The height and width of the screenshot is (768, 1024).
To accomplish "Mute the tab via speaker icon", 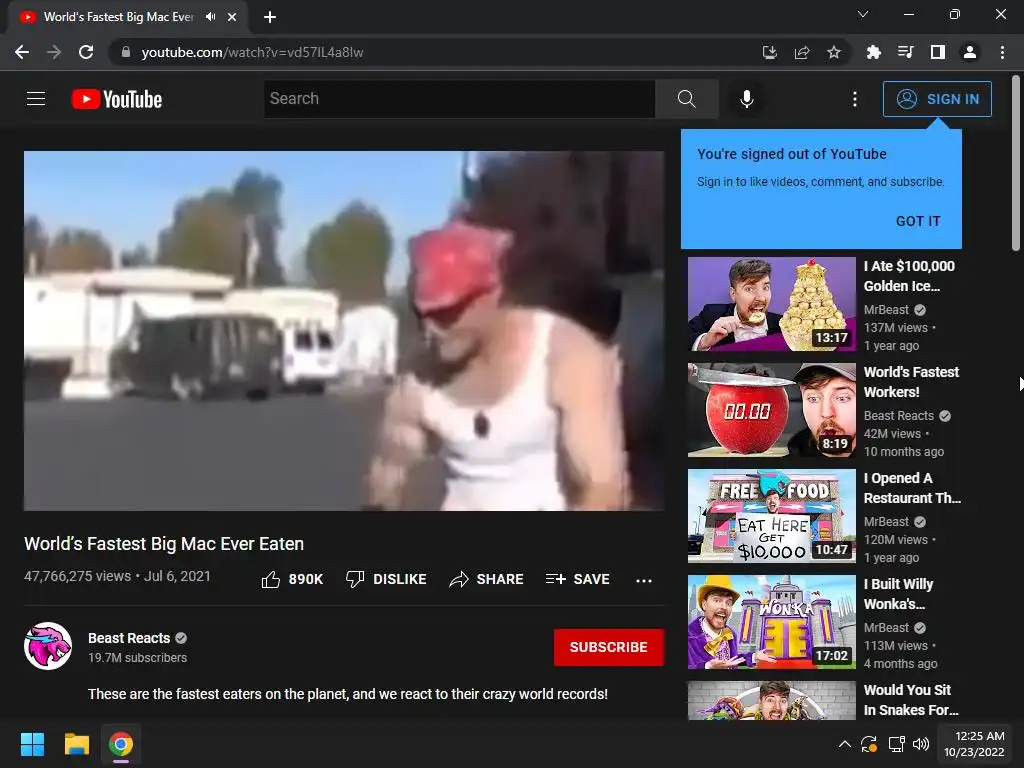I will 210,17.
